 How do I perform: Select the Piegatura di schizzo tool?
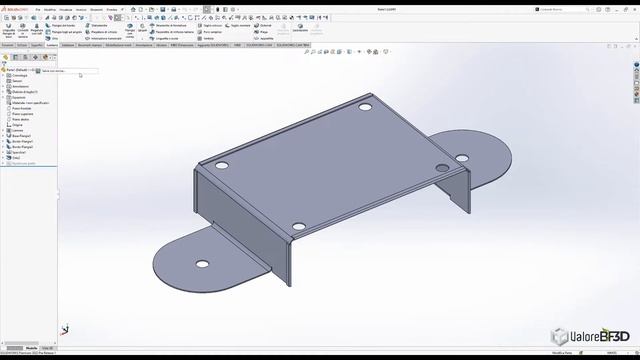coord(101,32)
